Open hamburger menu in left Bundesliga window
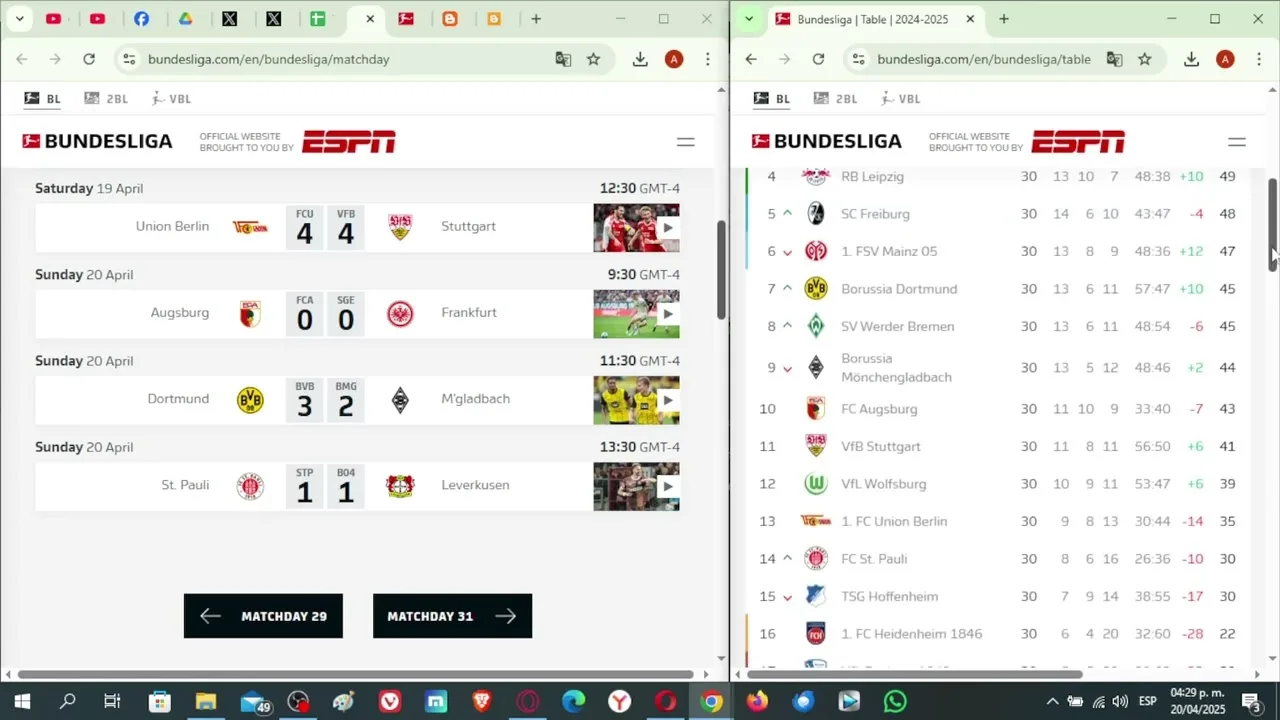Screen dimensions: 1280x720 pos(685,142)
